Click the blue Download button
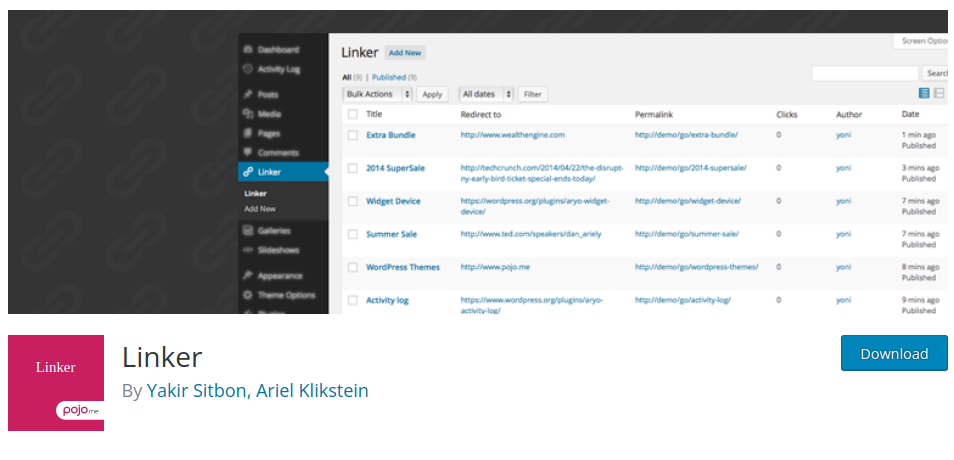This screenshot has width=954, height=460. click(x=894, y=354)
